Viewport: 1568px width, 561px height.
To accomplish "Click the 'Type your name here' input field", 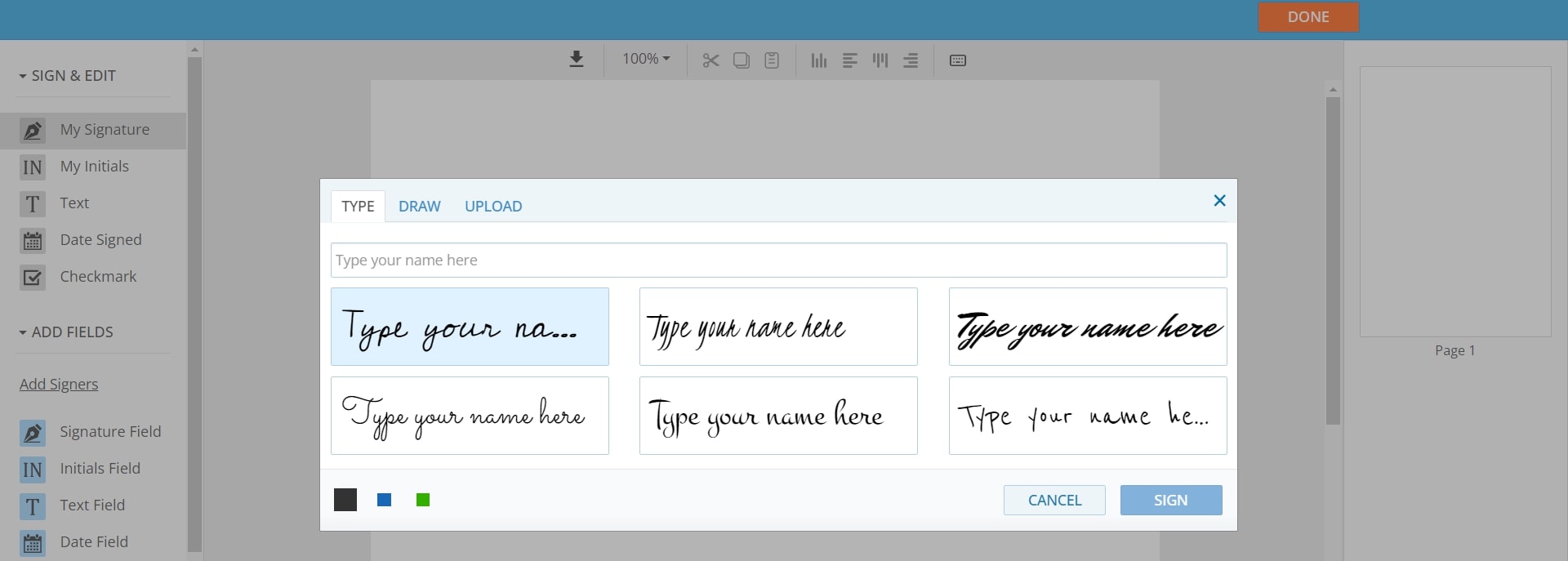I will click(x=778, y=260).
